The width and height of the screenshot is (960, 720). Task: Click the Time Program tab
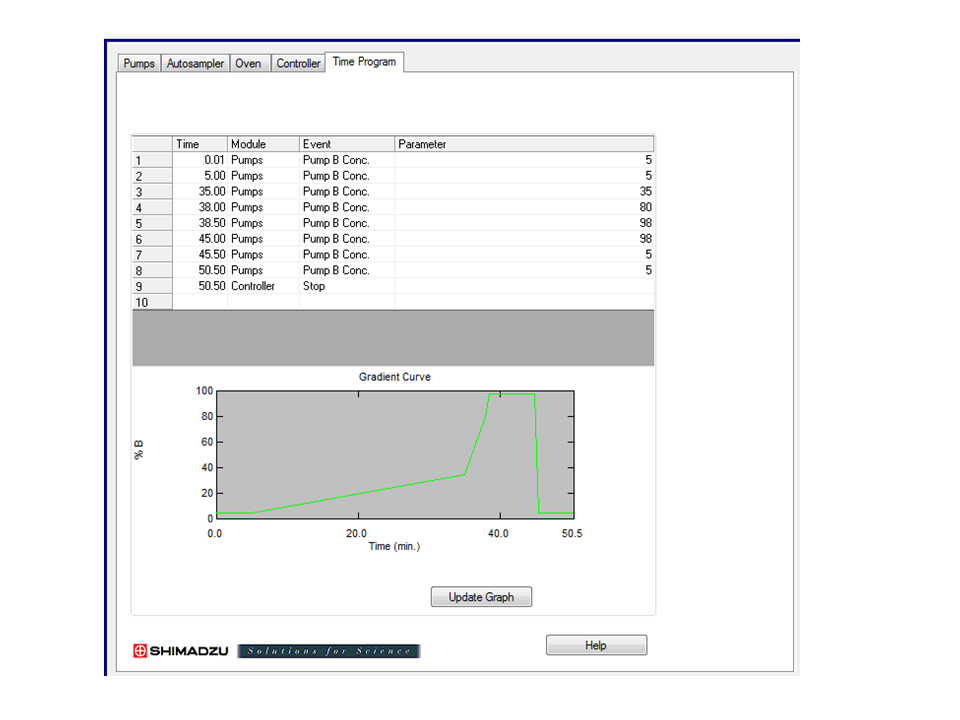click(364, 62)
